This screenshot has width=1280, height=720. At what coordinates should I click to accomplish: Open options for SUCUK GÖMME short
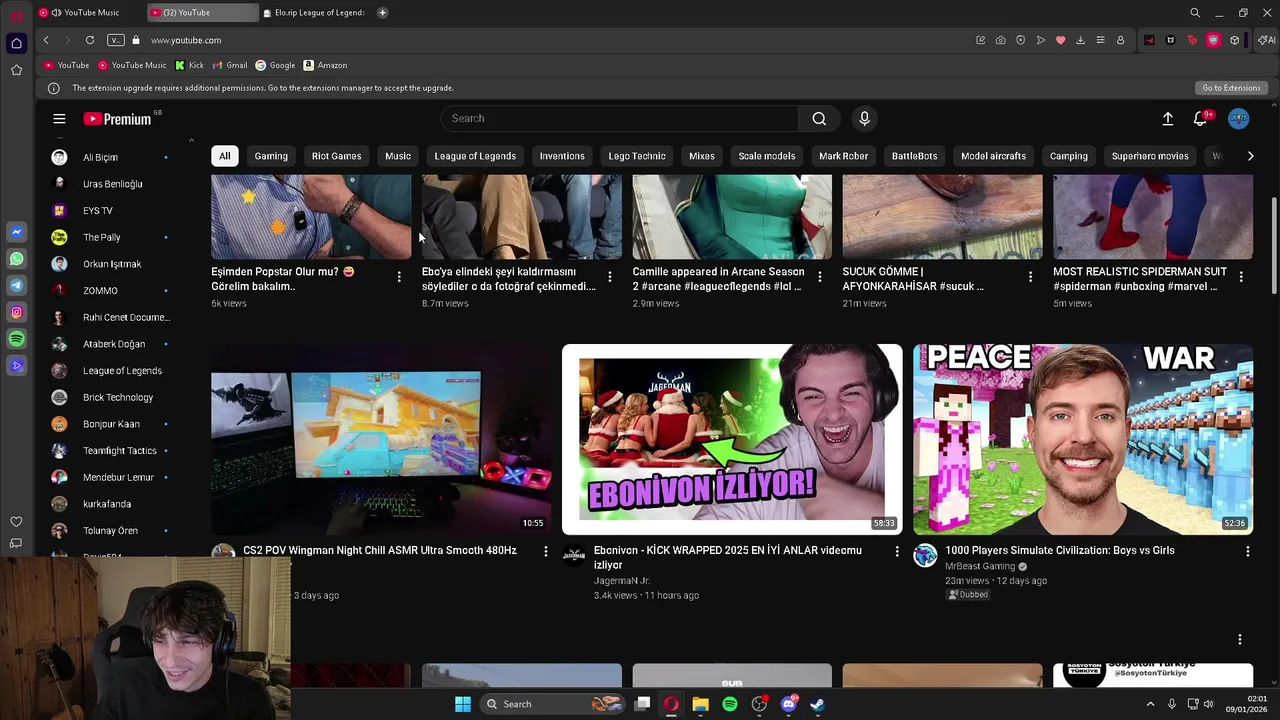pos(1031,277)
